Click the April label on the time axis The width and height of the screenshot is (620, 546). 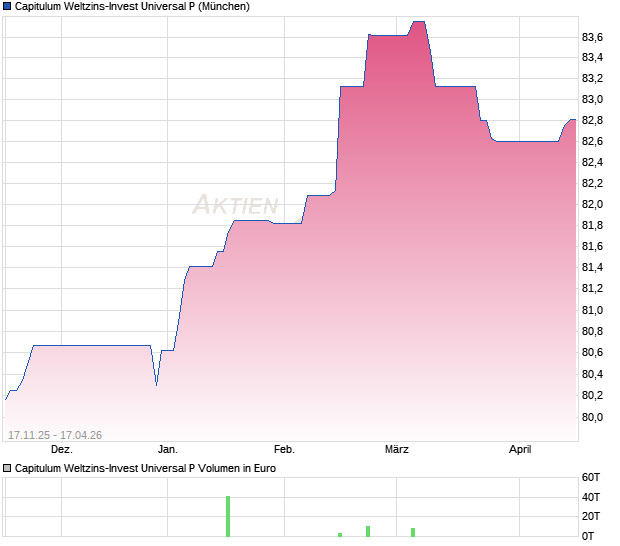(520, 449)
